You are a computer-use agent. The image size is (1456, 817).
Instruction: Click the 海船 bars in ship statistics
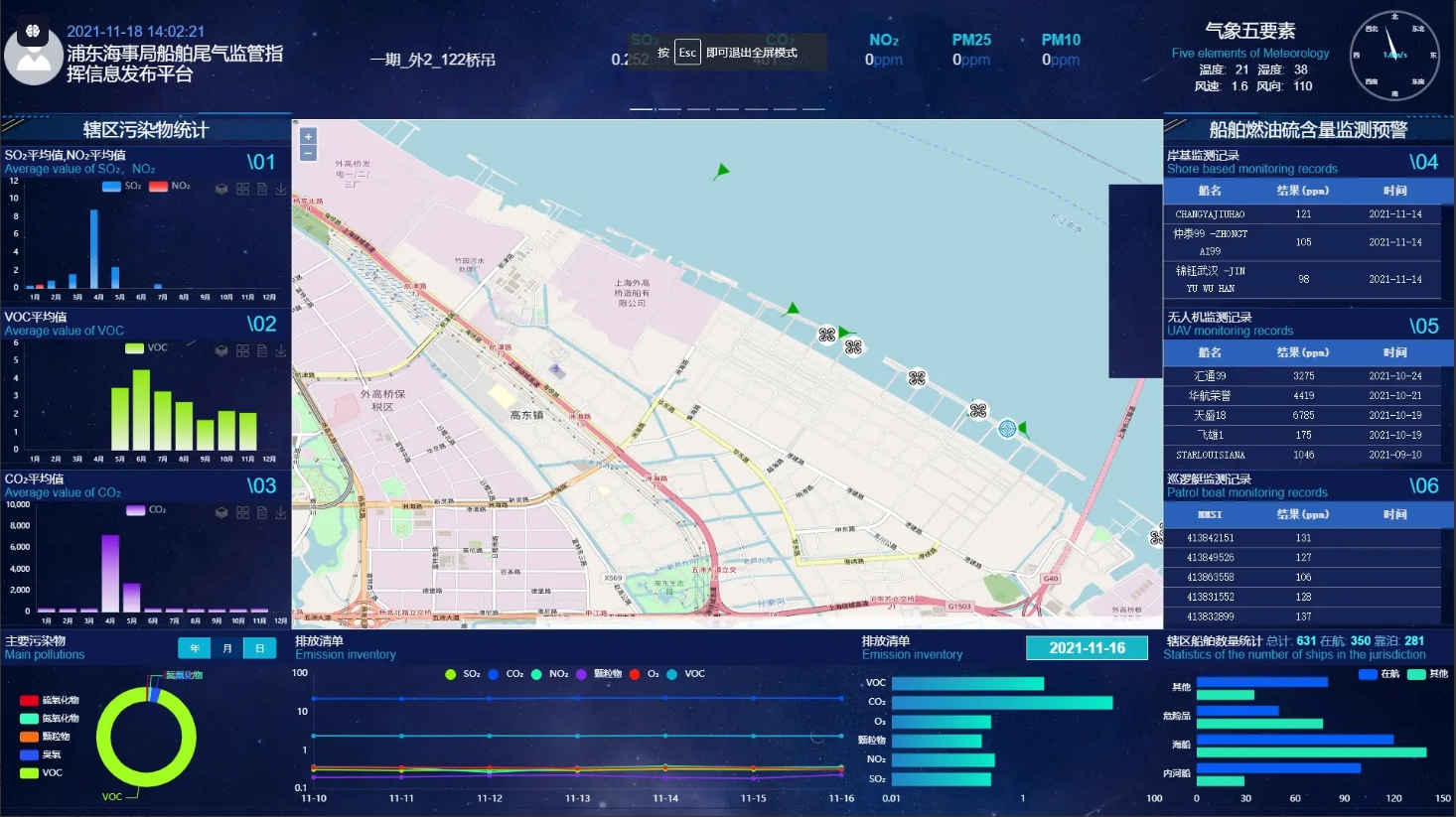(x=1311, y=746)
